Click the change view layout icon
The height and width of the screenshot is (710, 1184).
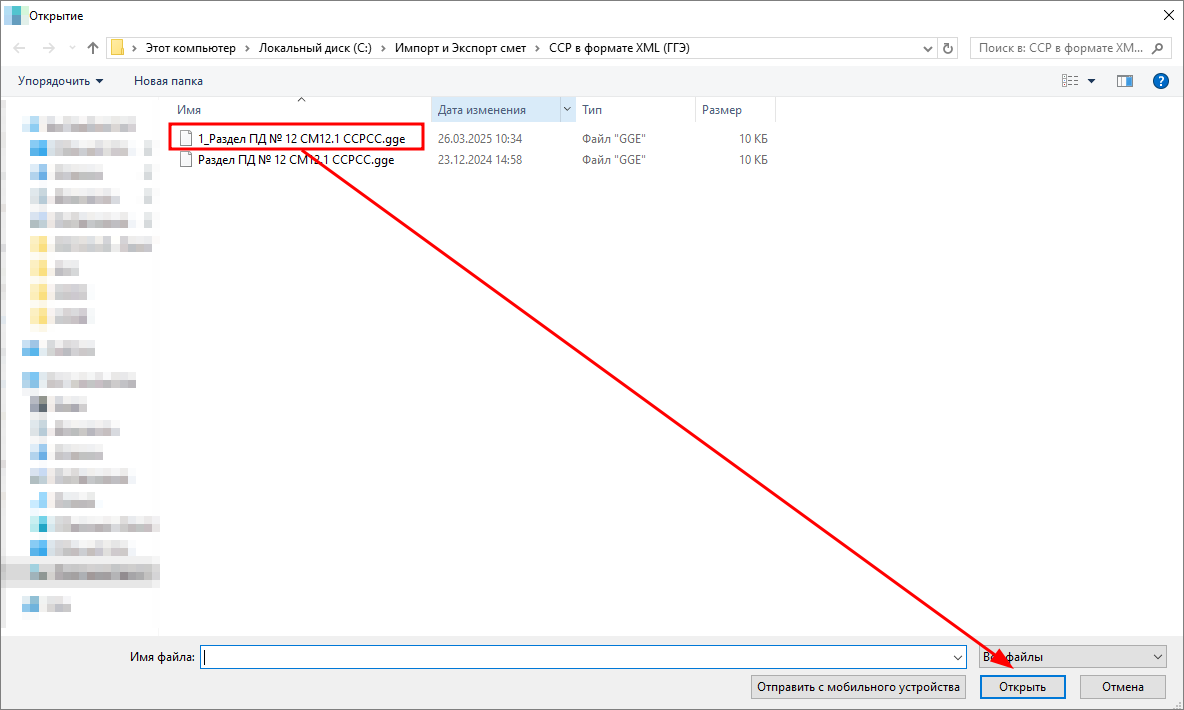[x=1070, y=81]
